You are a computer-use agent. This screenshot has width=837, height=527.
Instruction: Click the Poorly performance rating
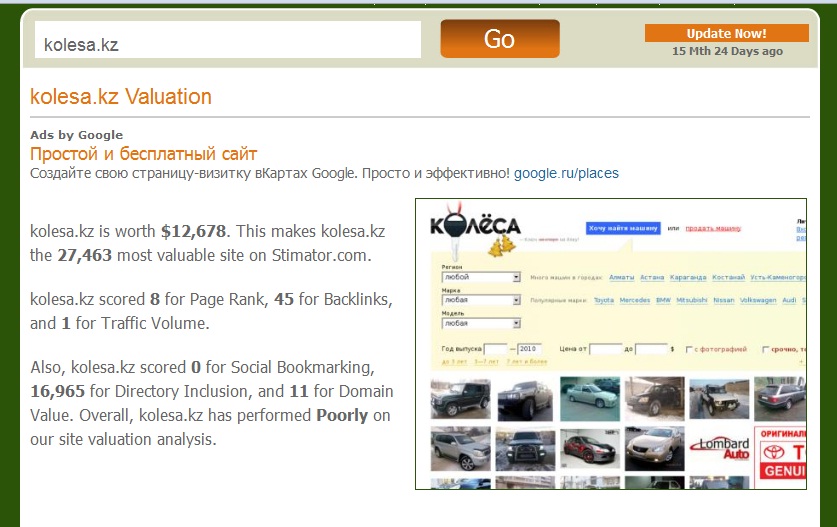click(342, 415)
